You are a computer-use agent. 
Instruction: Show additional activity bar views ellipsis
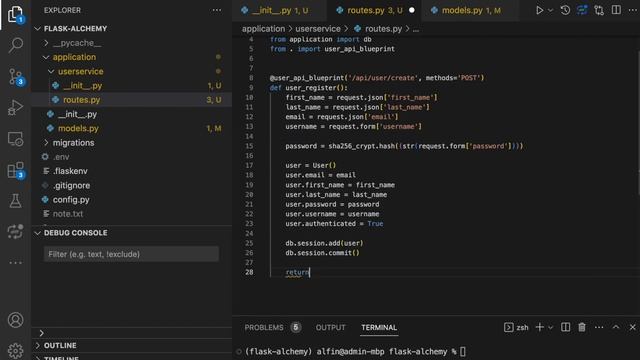[x=16, y=262]
